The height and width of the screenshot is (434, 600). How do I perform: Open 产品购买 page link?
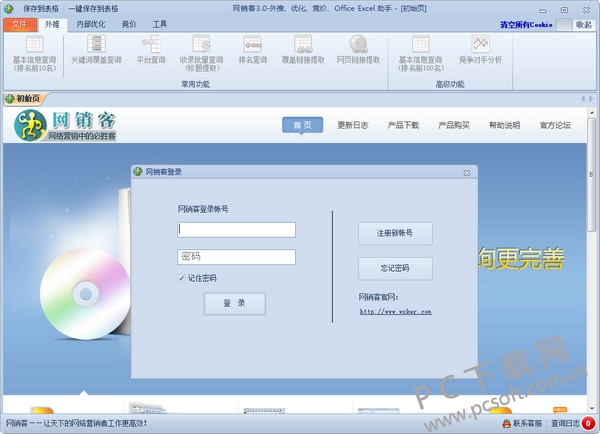coord(454,125)
